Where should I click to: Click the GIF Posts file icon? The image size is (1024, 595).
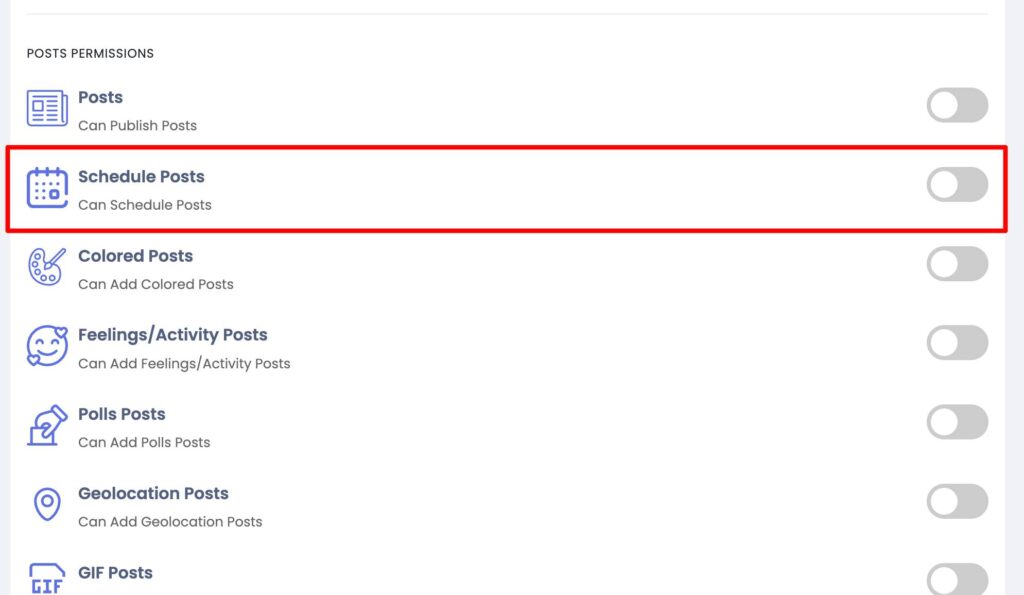(47, 579)
